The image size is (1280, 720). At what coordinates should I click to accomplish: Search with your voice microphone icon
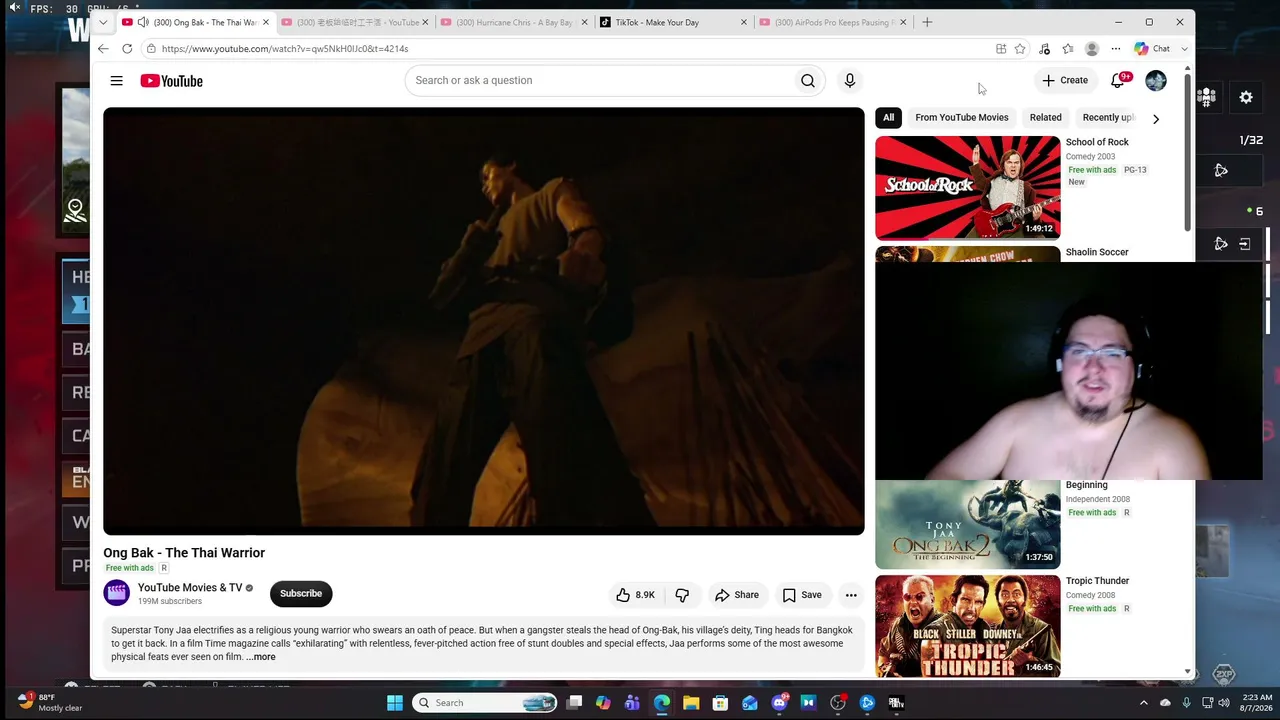849,81
